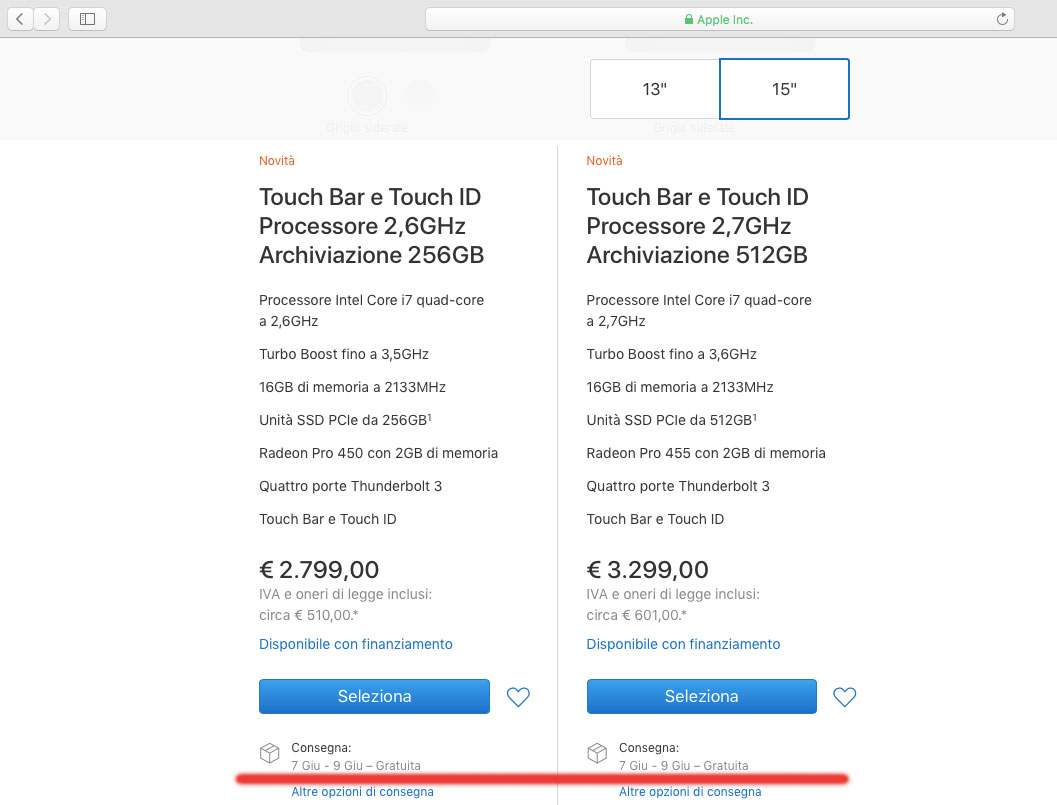
Task: Pick the ringed color swatch above Novità
Action: point(367,95)
